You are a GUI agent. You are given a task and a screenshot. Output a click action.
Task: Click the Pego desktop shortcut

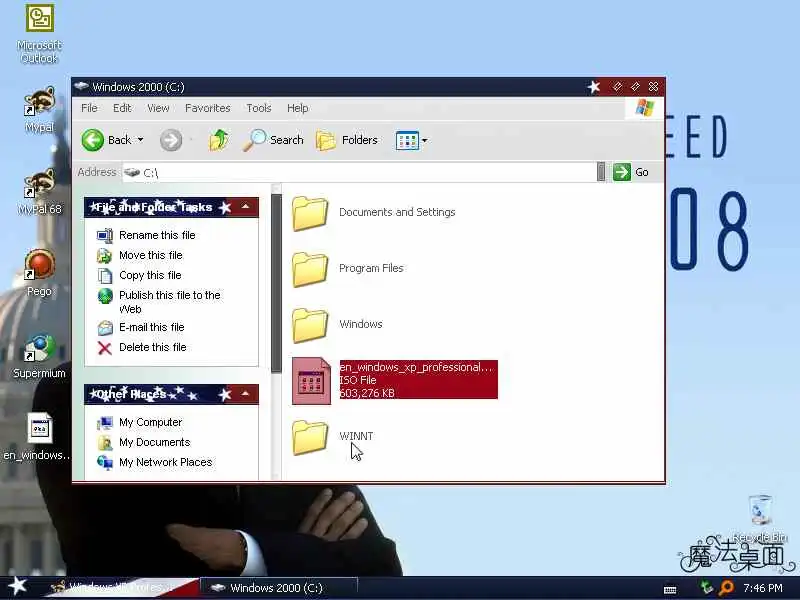click(39, 273)
